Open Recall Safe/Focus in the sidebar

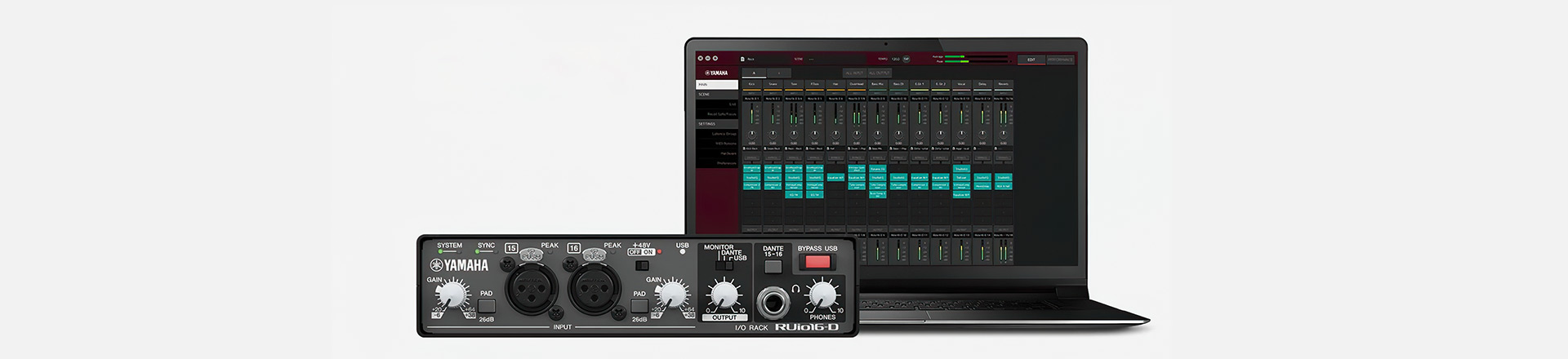(x=716, y=114)
